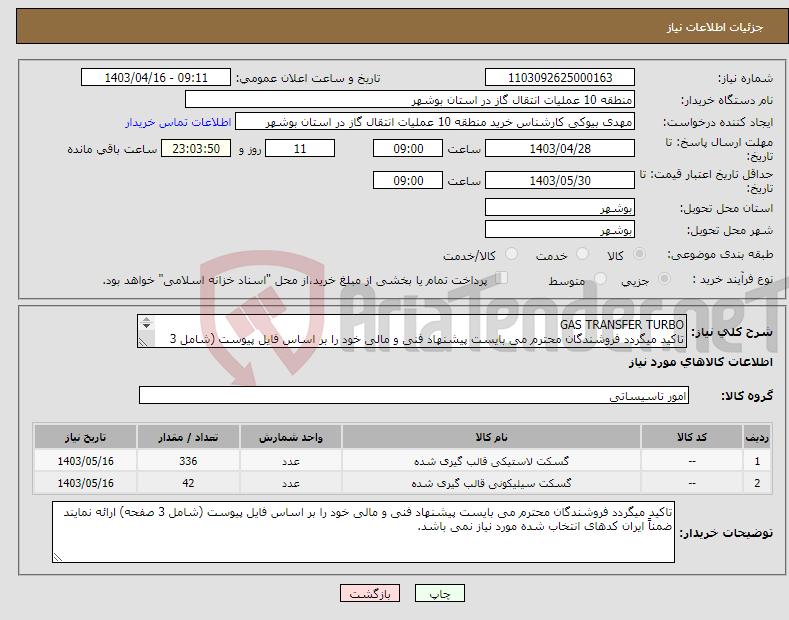The width and height of the screenshot is (789, 620).
Task: Click scroll down arrow in description box
Action: [x=146, y=326]
